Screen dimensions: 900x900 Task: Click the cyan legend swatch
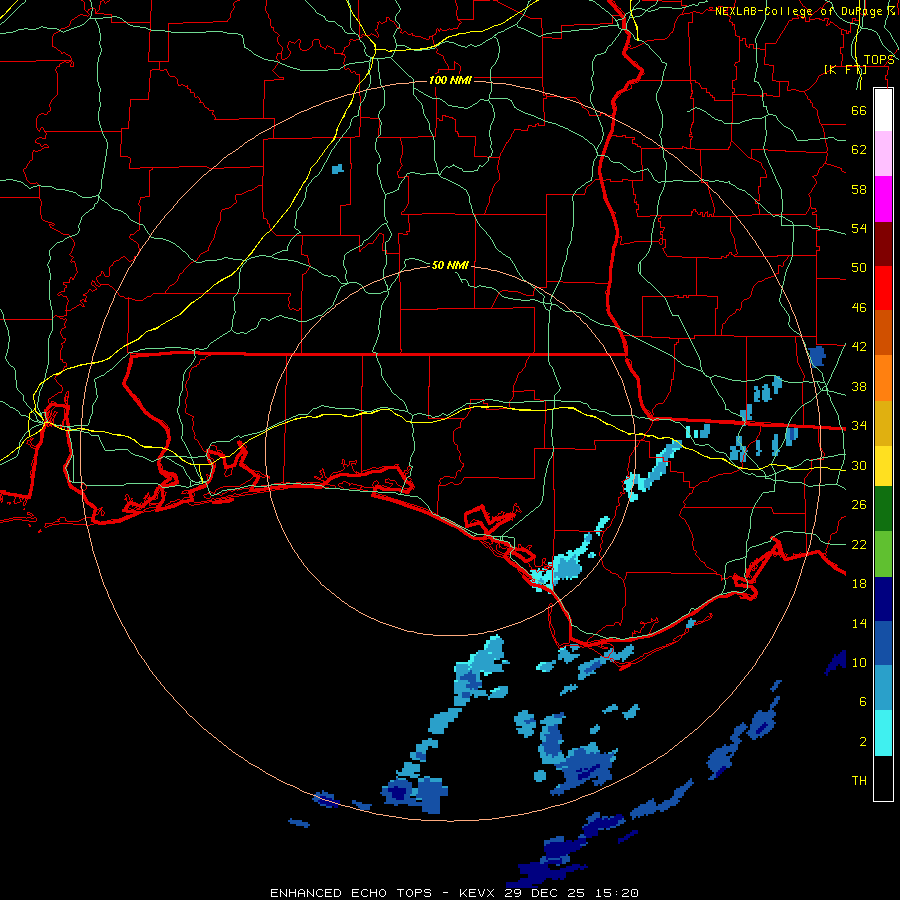click(883, 733)
